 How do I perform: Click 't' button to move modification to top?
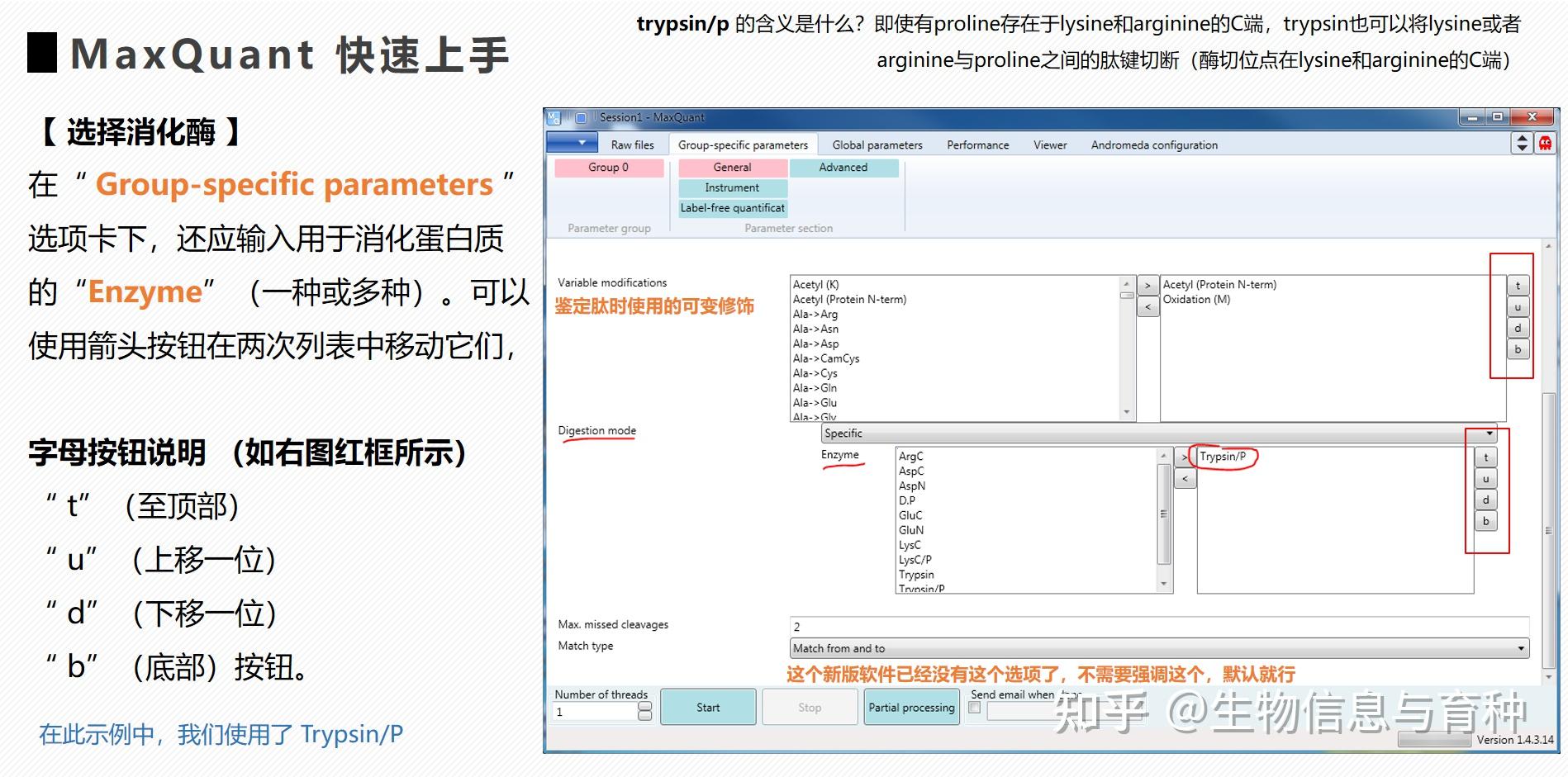click(1517, 285)
